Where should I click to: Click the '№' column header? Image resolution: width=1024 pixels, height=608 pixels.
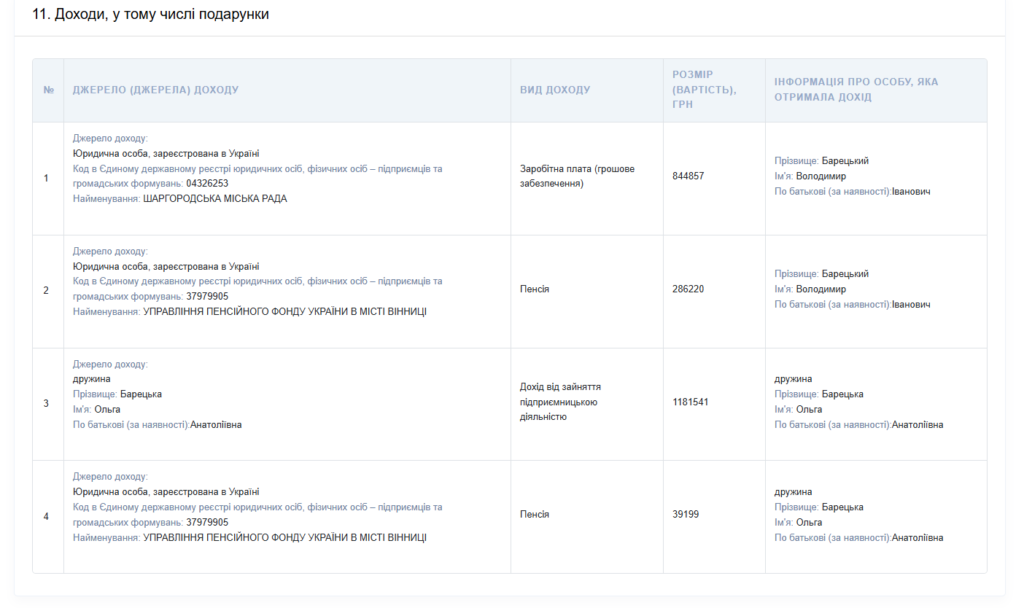tap(48, 90)
